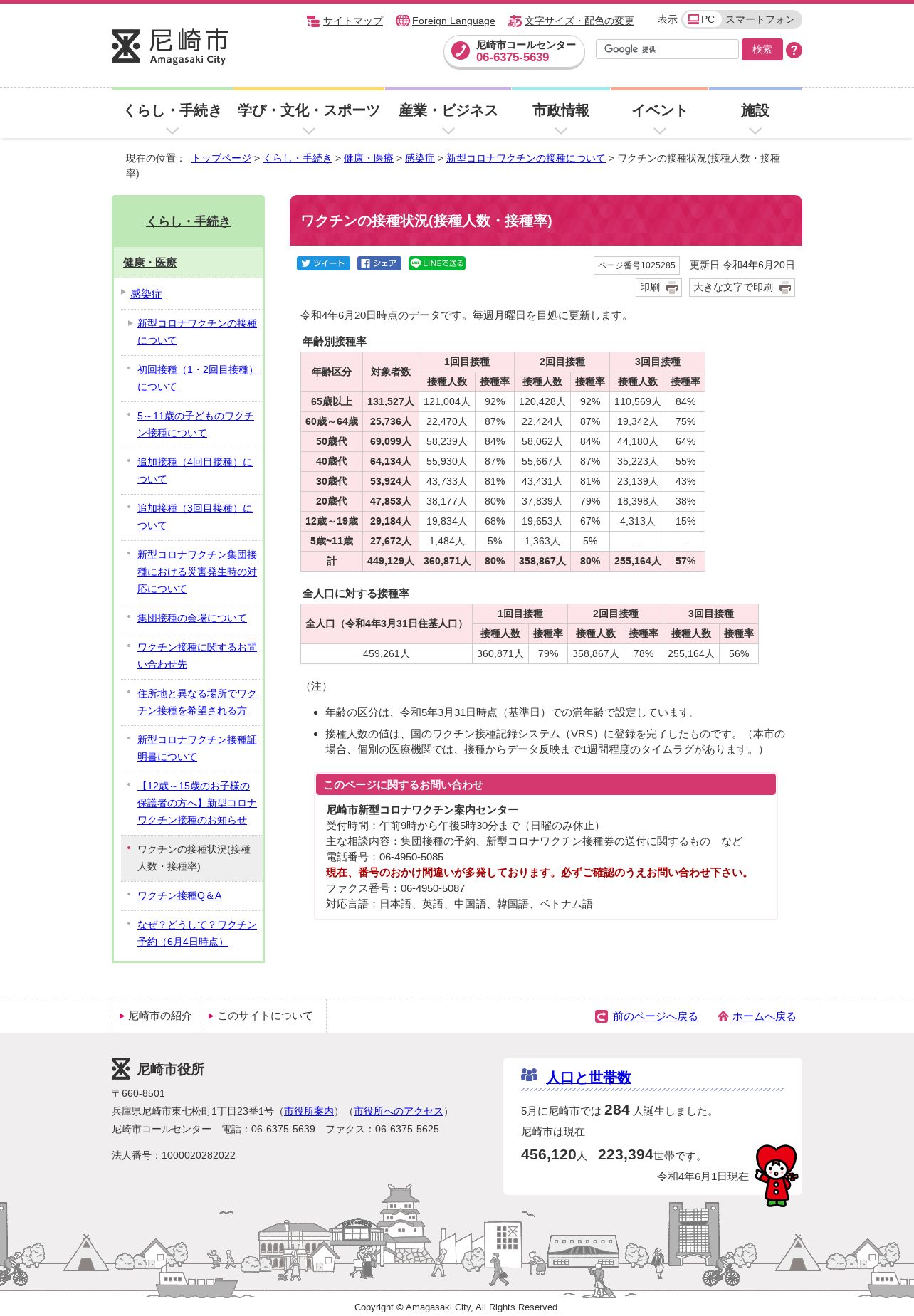Open sidebar 住所地と異なる場所でワクチン接種 link
Screen dimensions: 914x1316
click(197, 702)
